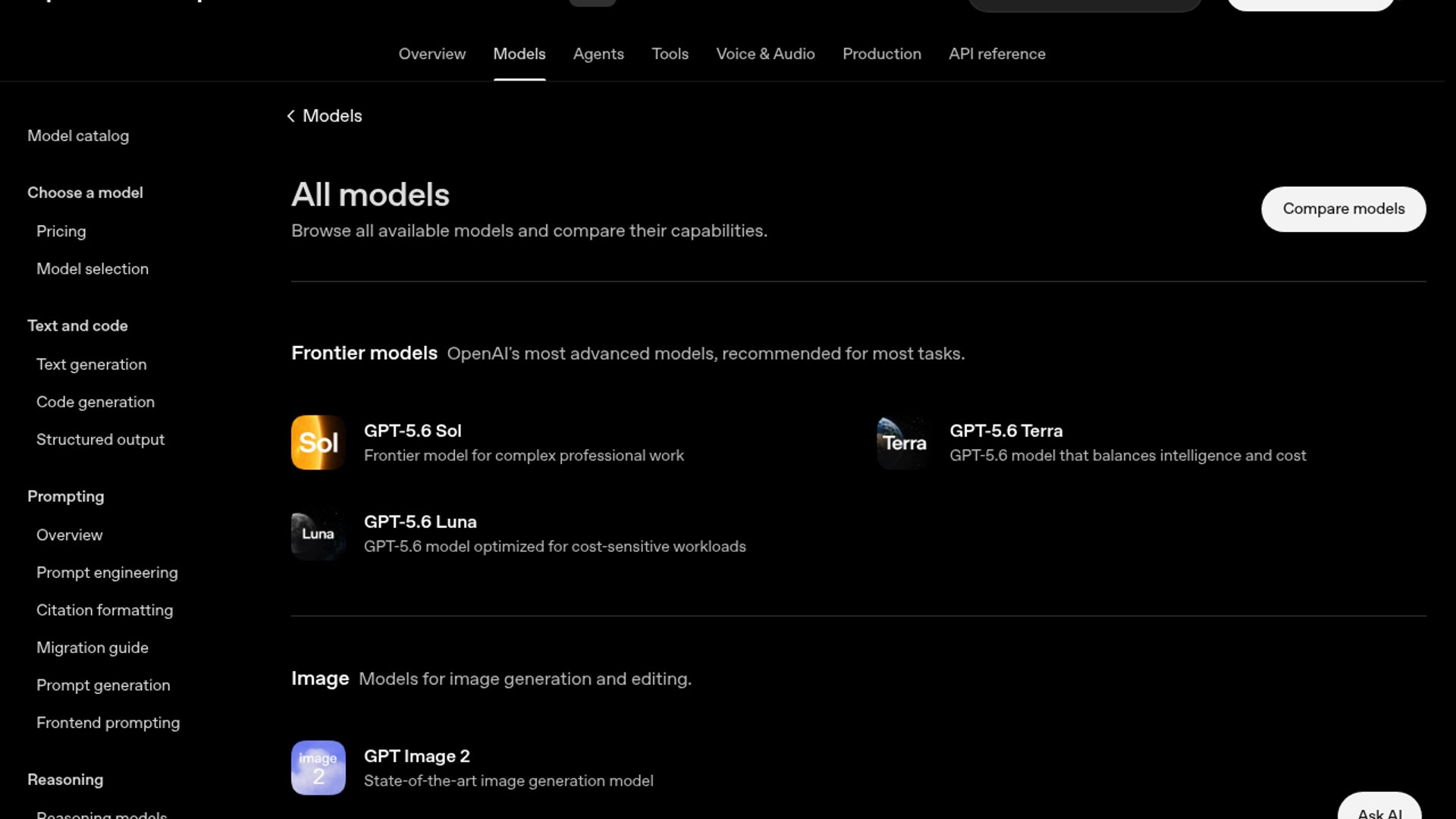1456x819 pixels.
Task: Click the Choose a model sidebar heading
Action: [x=85, y=193]
